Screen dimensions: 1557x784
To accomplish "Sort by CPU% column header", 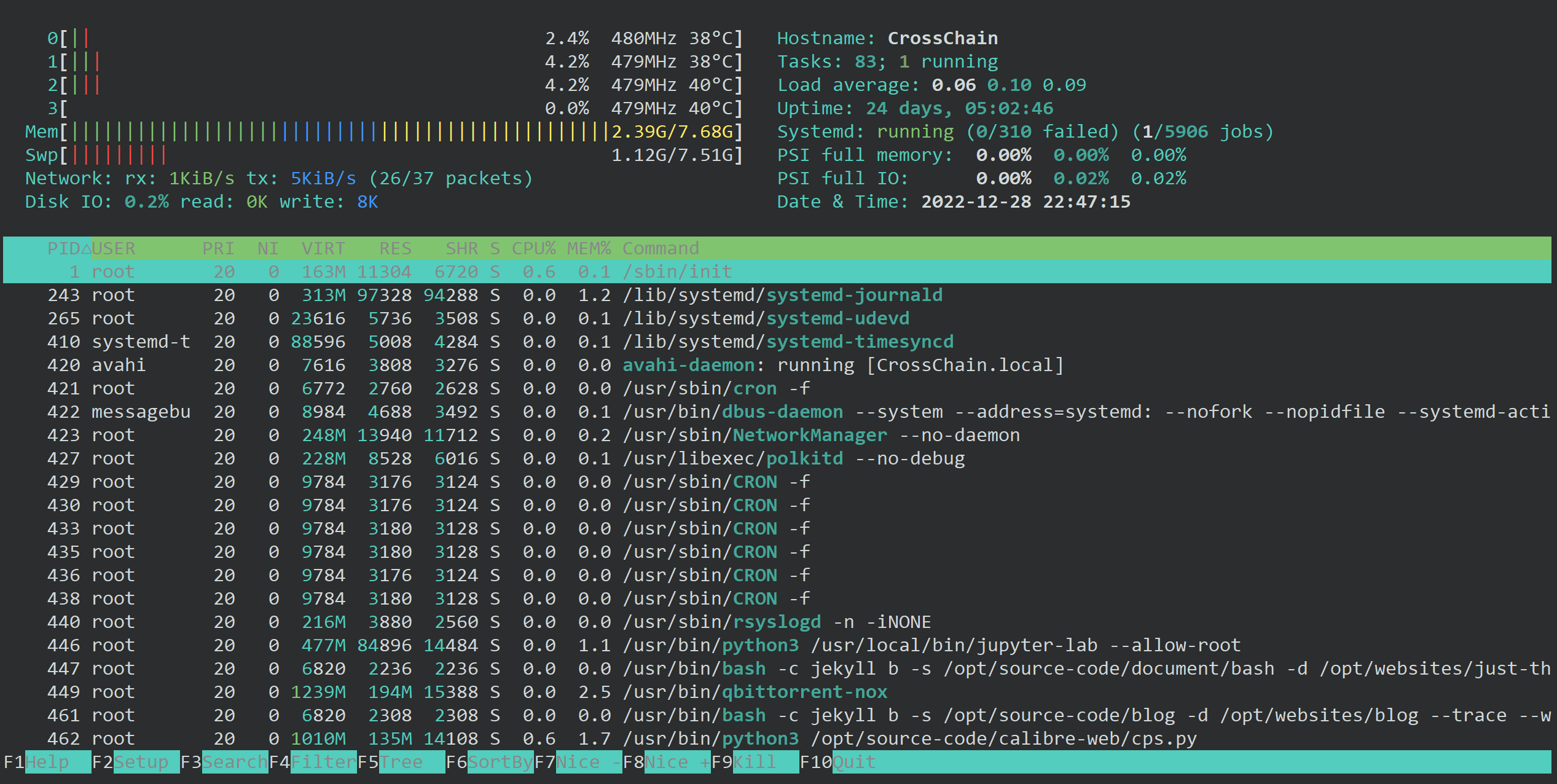I will [533, 248].
